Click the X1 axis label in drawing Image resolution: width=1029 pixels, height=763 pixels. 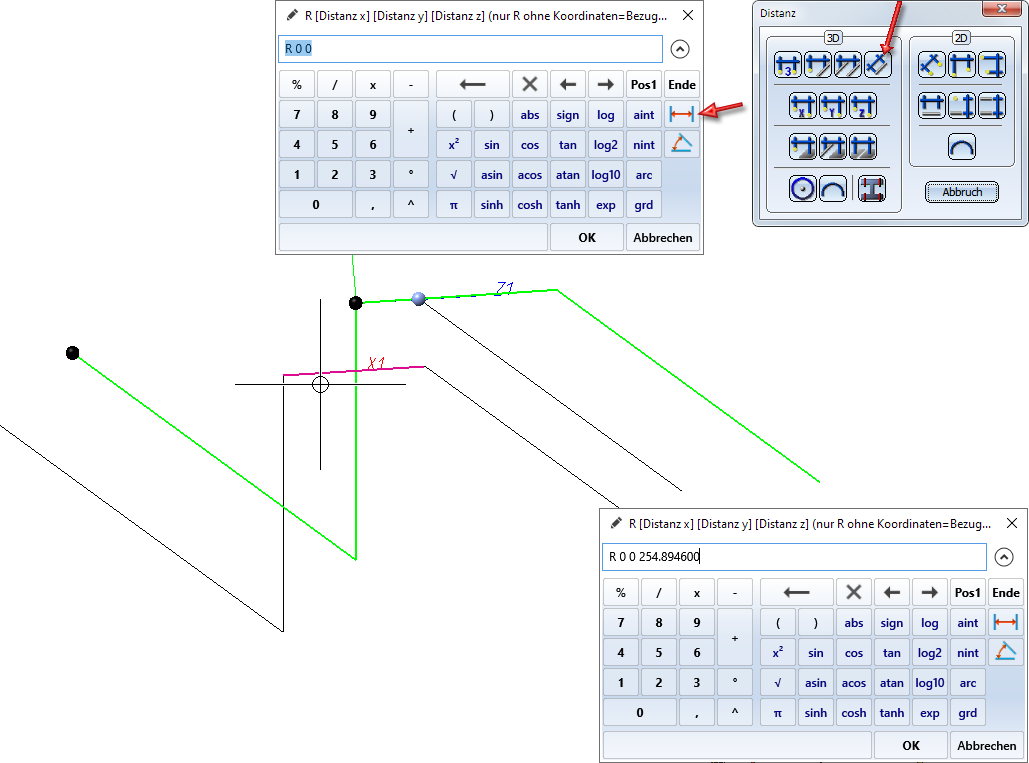[377, 363]
